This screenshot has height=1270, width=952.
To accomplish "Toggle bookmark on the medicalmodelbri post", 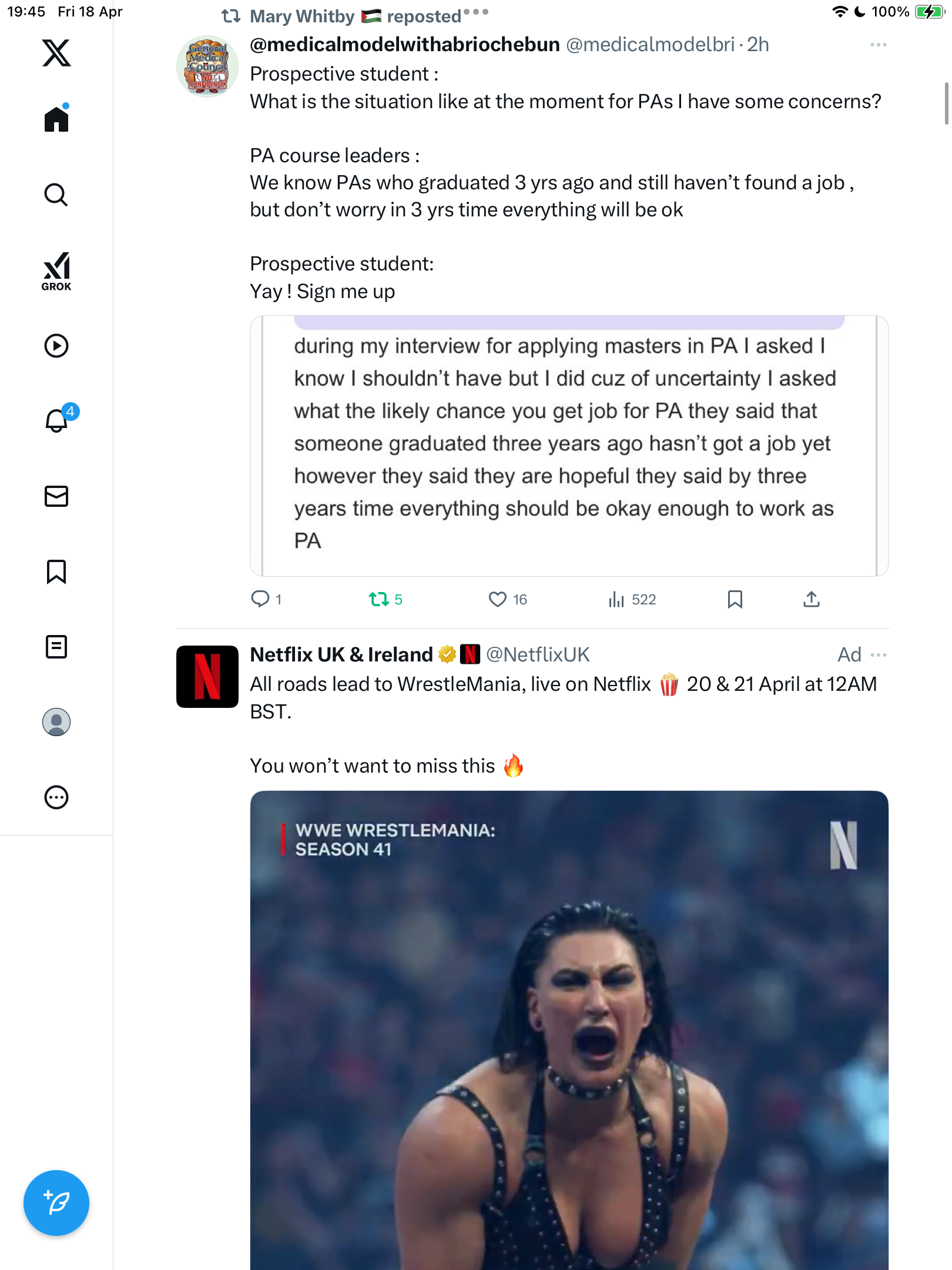I will [735, 599].
